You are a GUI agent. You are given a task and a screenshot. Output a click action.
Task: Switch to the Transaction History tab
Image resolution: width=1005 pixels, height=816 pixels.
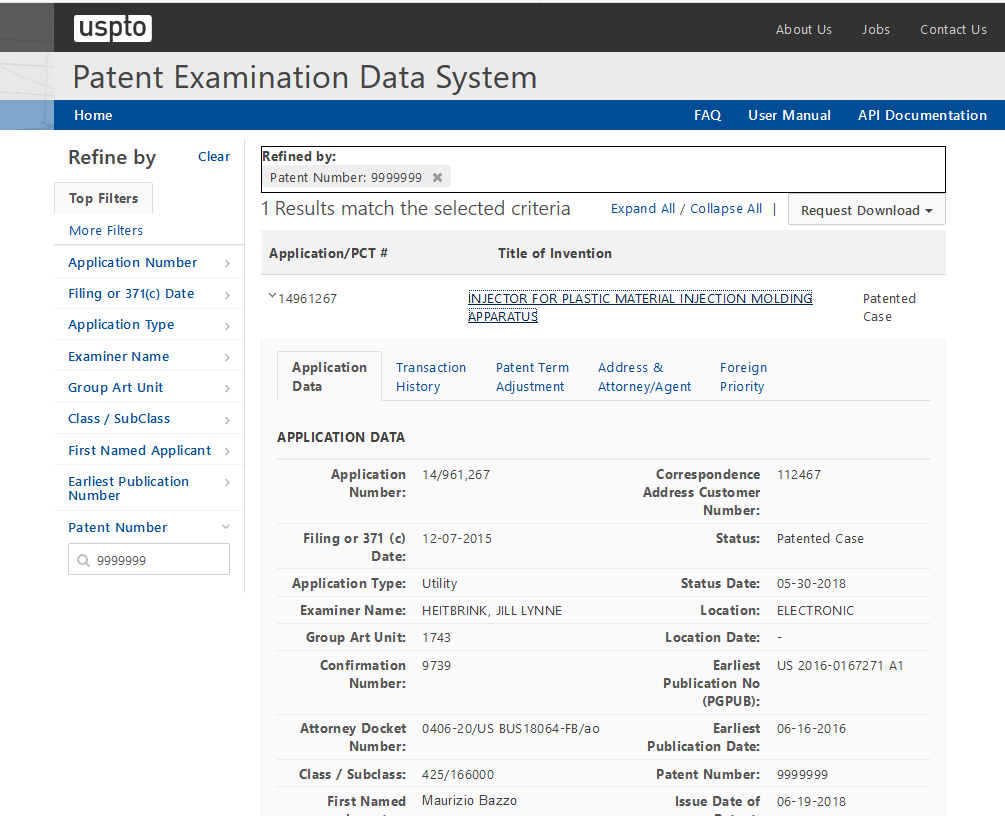click(x=430, y=377)
